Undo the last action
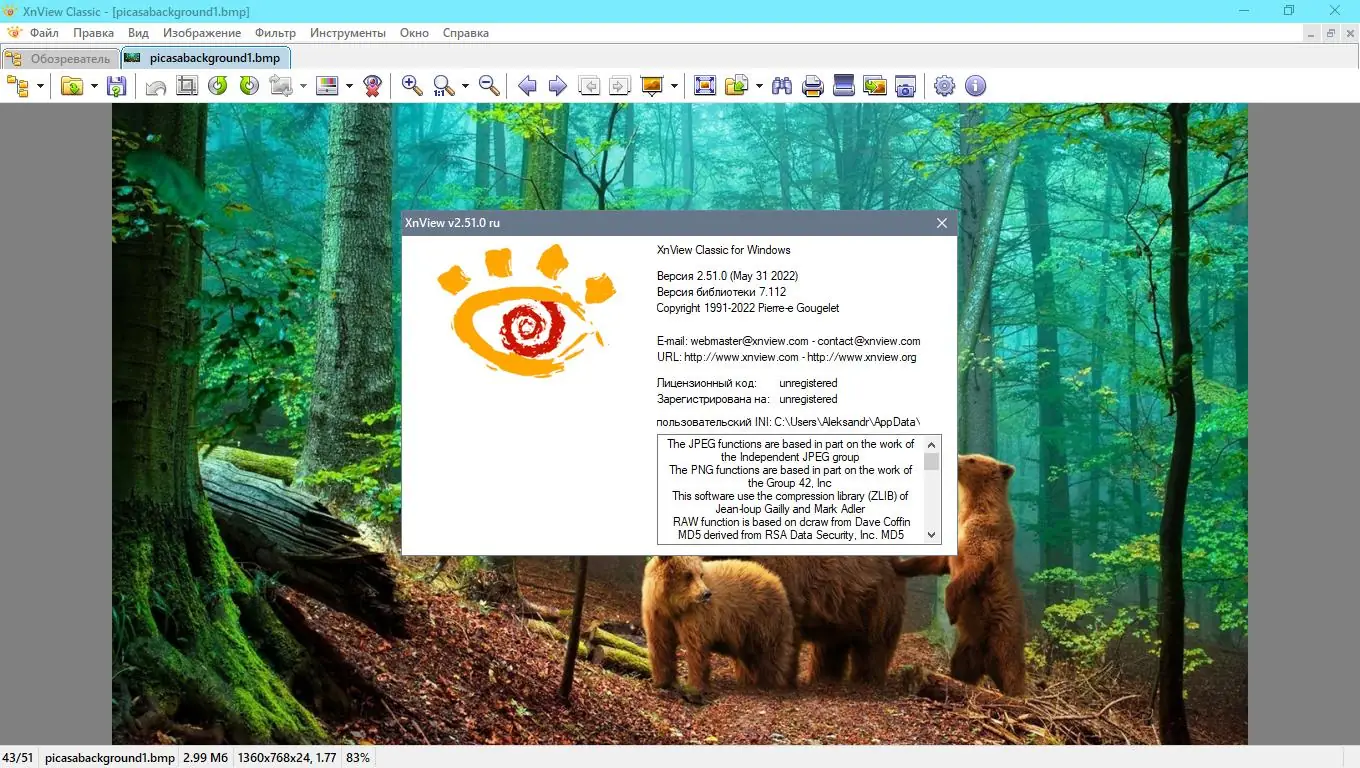 click(x=155, y=86)
